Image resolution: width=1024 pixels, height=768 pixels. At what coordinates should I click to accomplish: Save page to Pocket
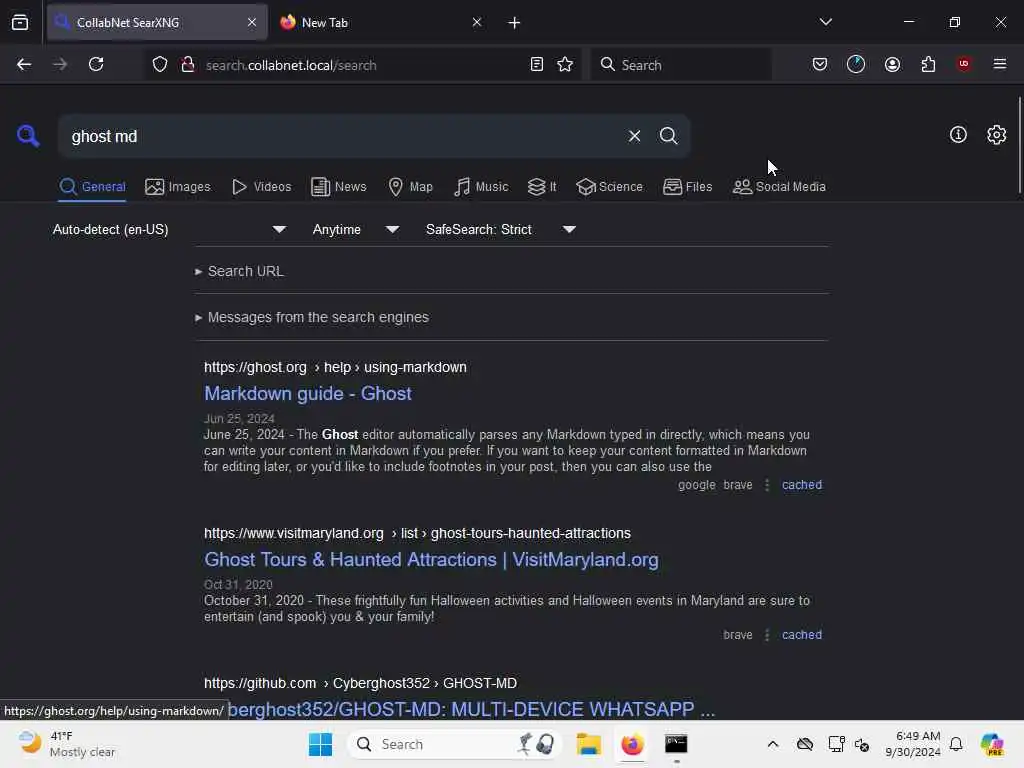[820, 64]
